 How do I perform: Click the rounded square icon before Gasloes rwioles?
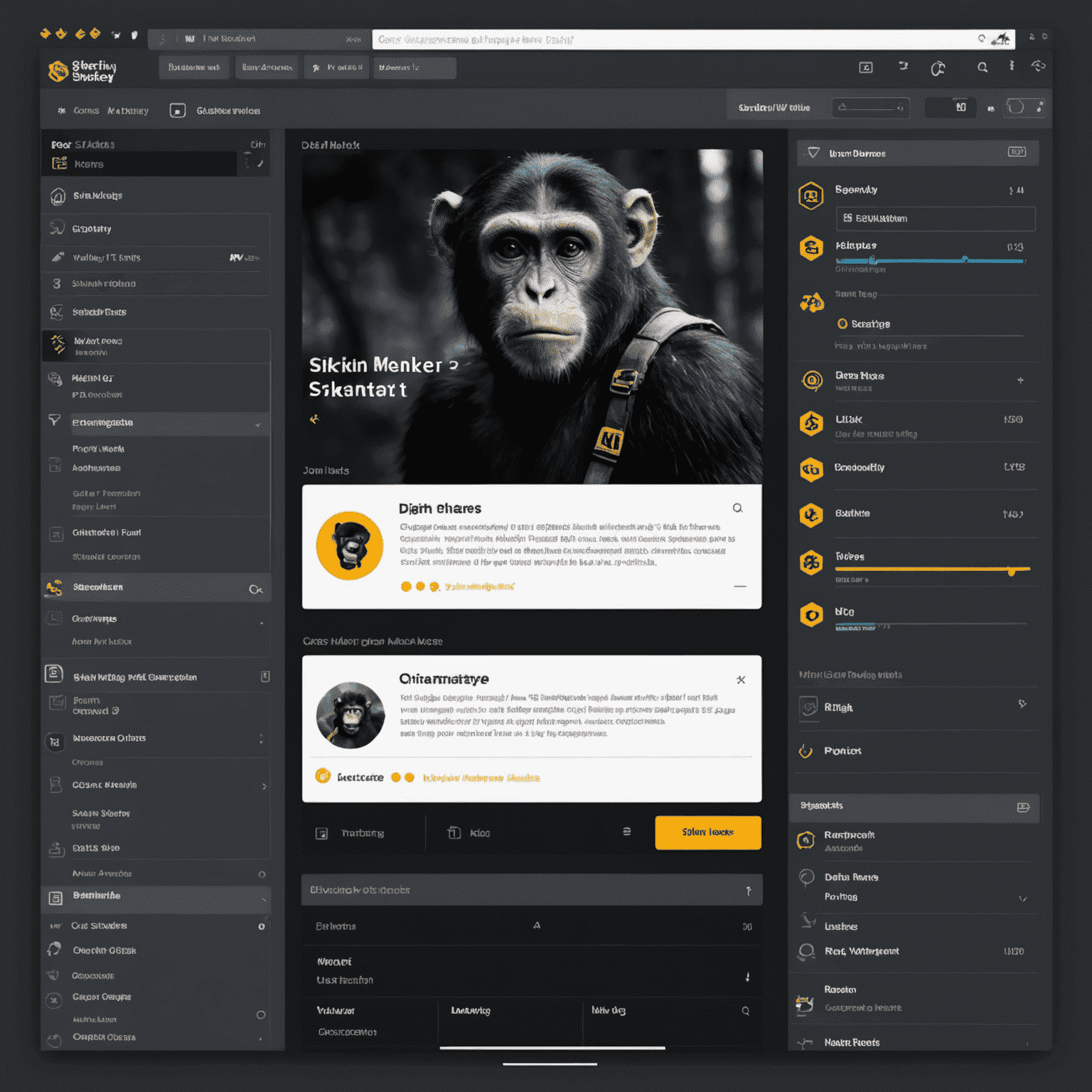(178, 110)
